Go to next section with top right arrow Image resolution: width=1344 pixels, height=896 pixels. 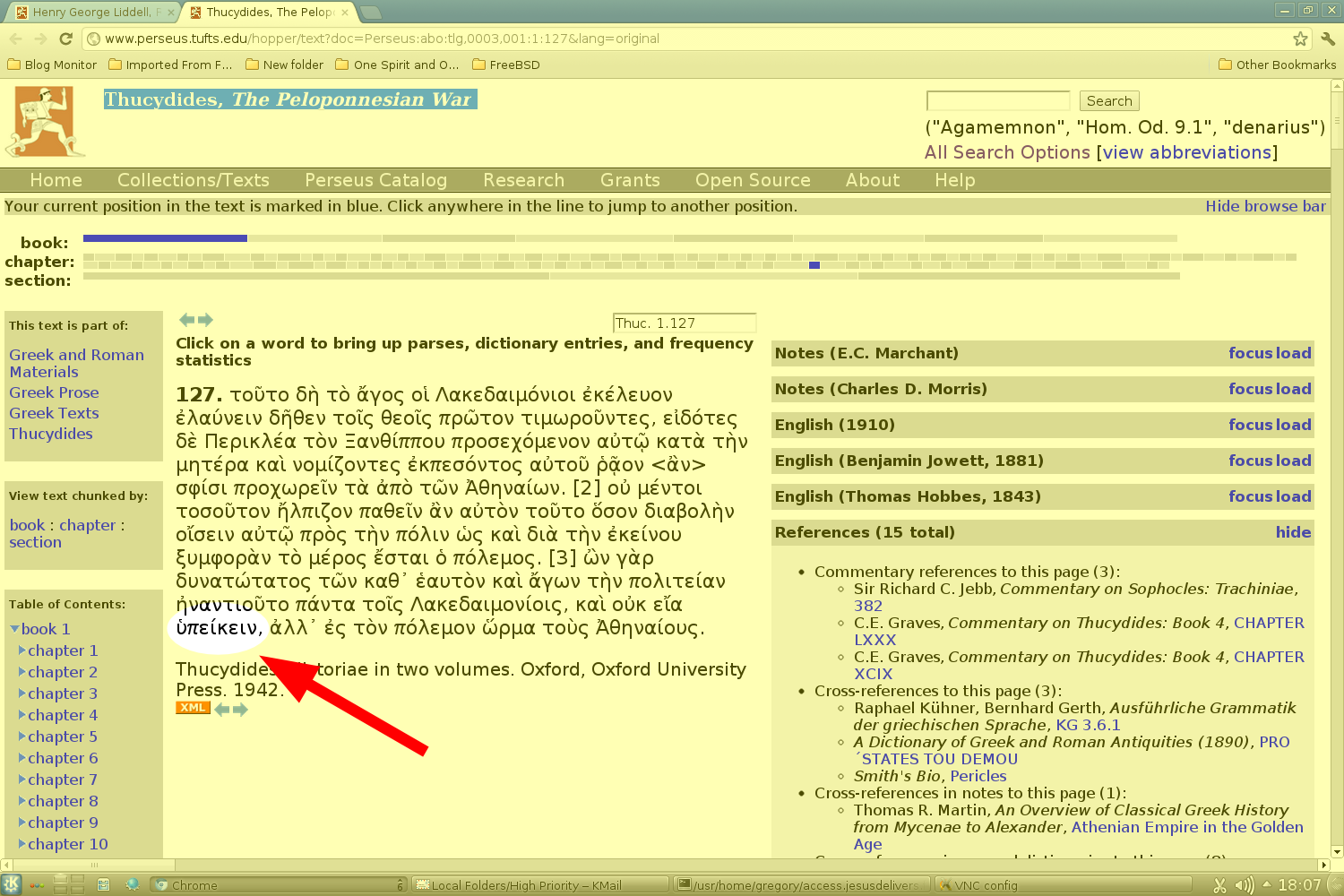(205, 320)
